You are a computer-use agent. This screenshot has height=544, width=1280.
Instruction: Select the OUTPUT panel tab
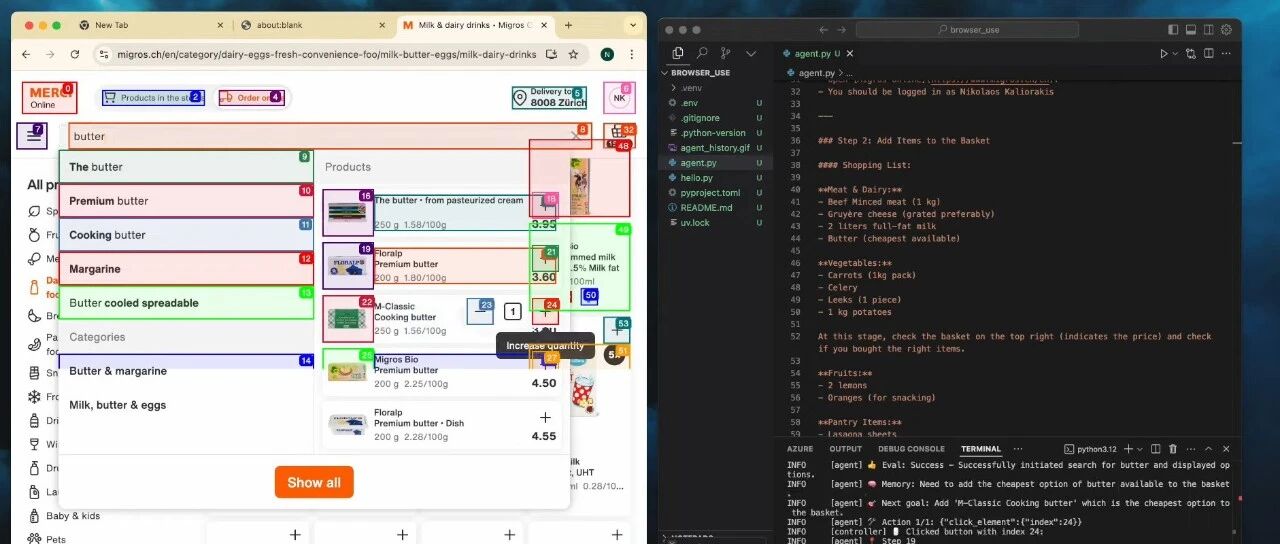click(x=846, y=449)
